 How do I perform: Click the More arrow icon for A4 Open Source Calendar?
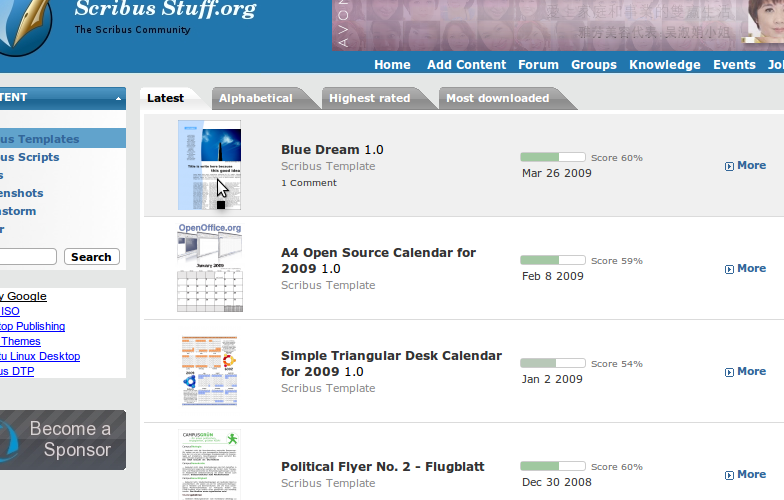coord(729,269)
